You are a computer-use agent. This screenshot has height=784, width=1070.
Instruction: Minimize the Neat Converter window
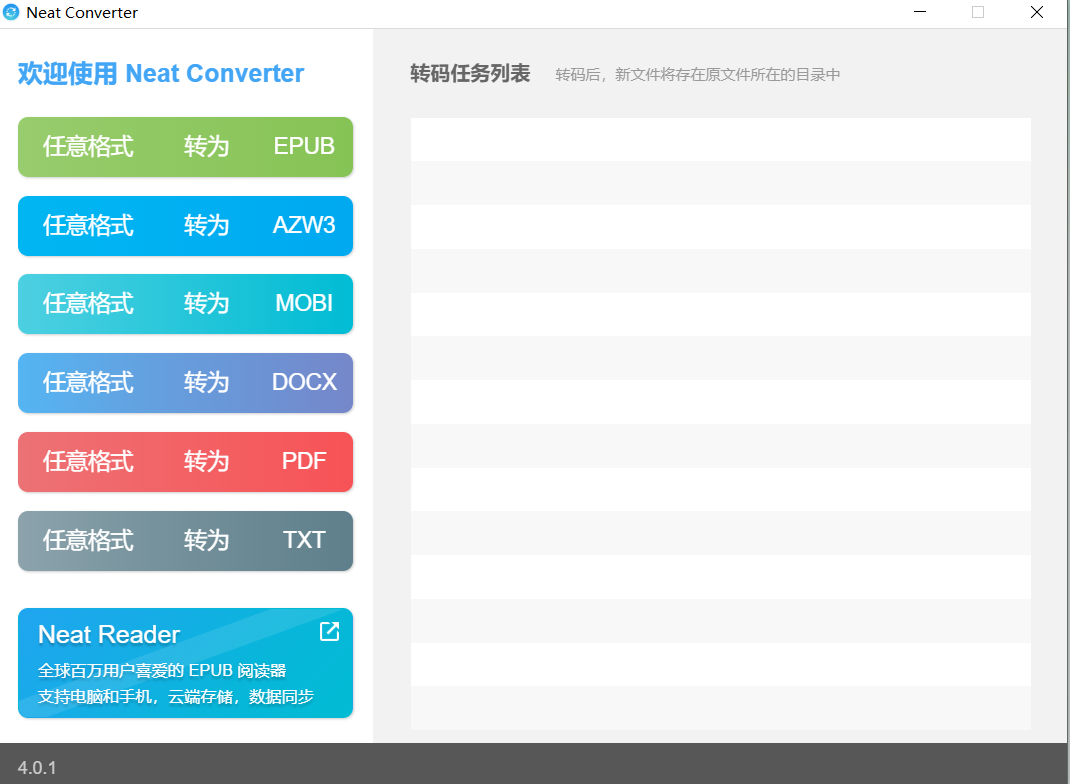pyautogui.click(x=920, y=12)
